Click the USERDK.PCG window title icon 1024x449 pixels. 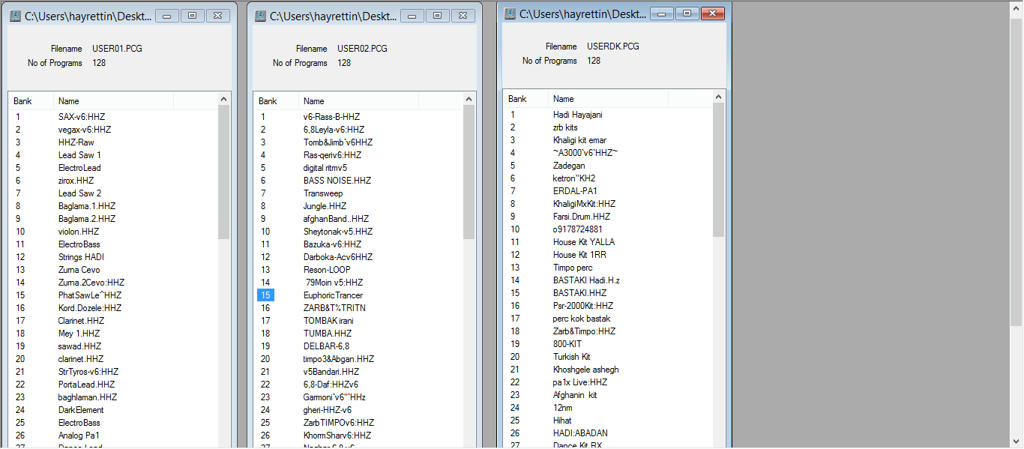click(x=510, y=13)
